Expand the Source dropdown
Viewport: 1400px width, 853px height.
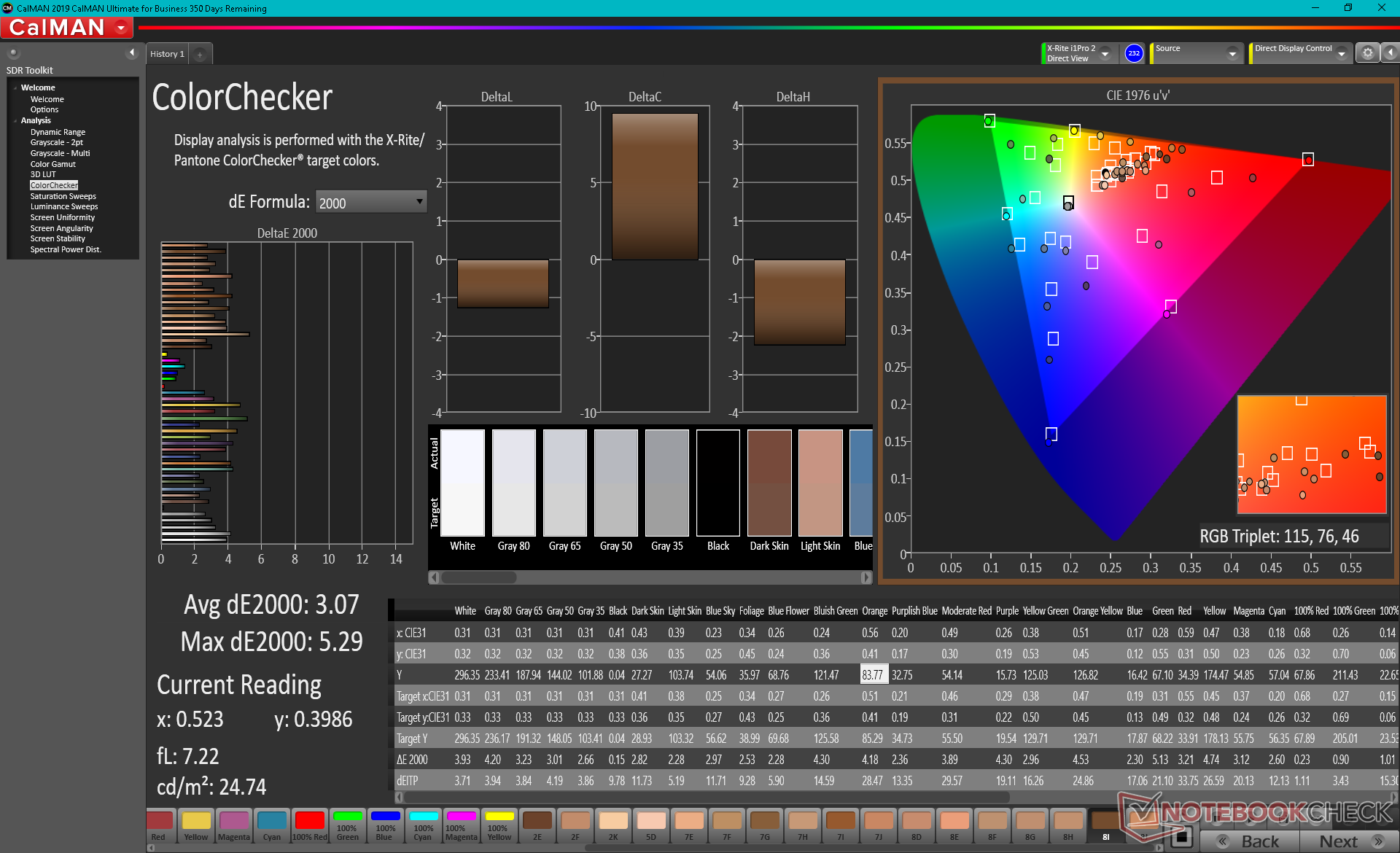pyautogui.click(x=1232, y=53)
